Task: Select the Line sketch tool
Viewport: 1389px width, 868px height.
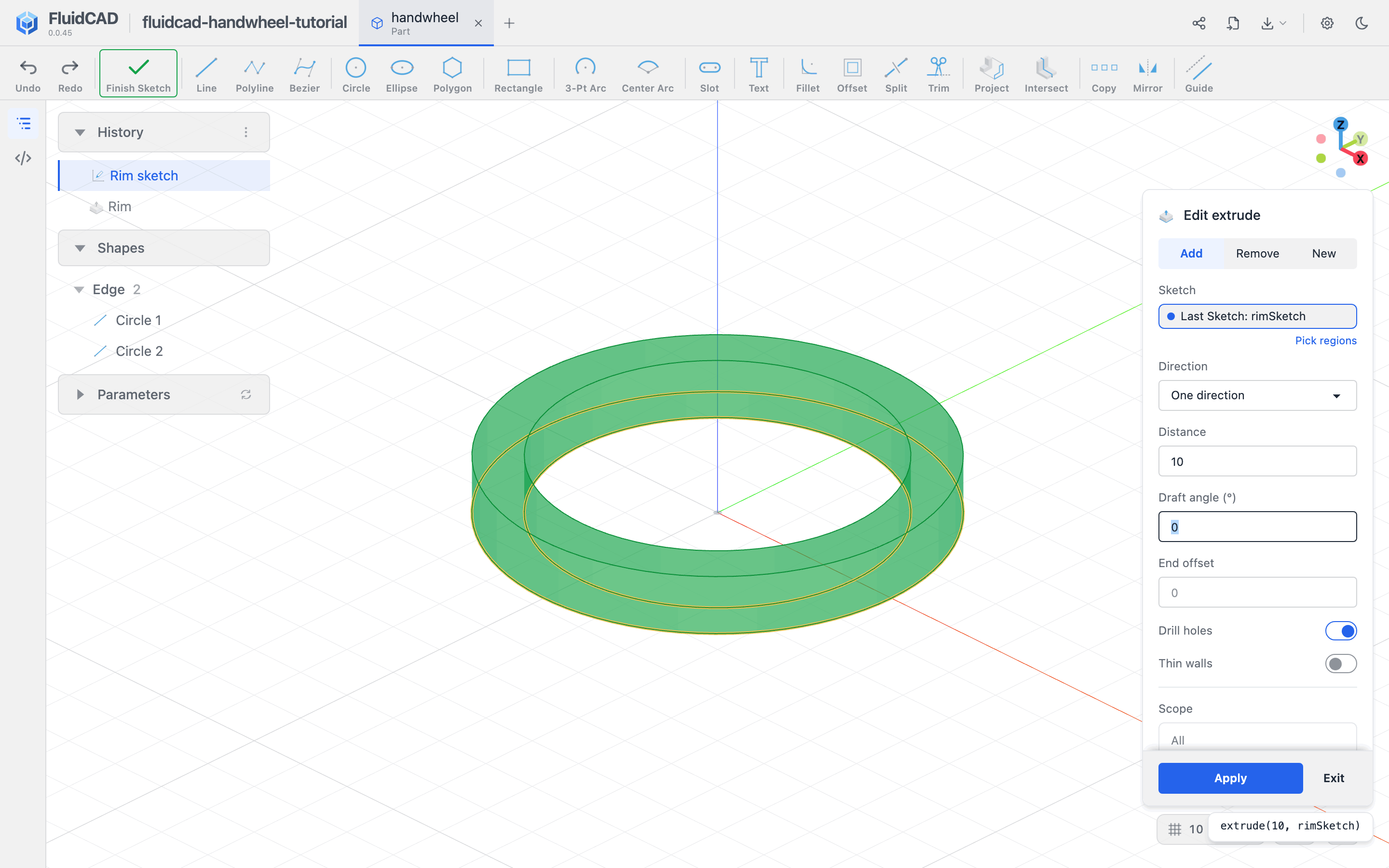Action: click(206, 75)
